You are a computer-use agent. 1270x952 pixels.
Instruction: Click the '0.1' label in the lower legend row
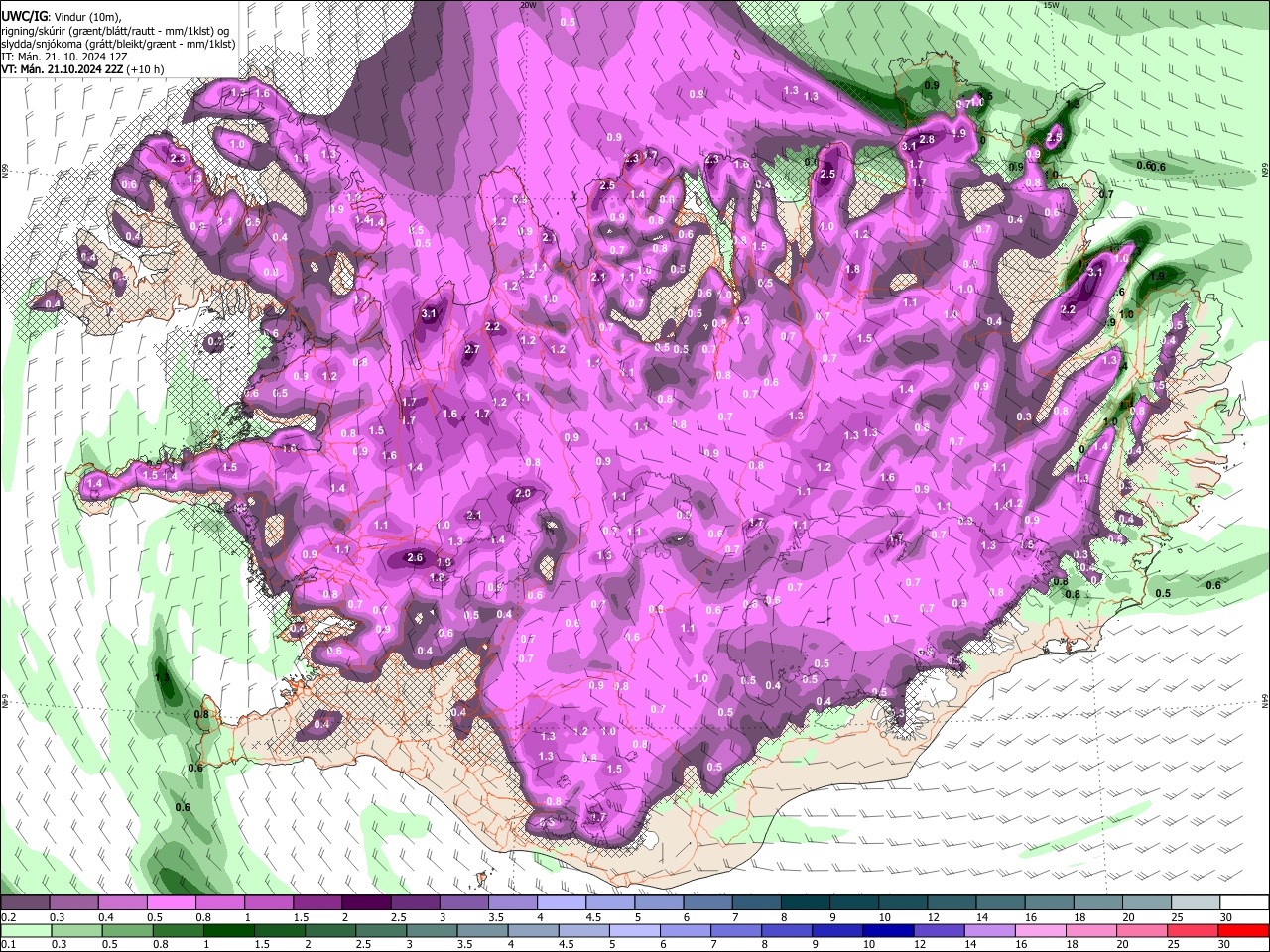click(x=8, y=944)
